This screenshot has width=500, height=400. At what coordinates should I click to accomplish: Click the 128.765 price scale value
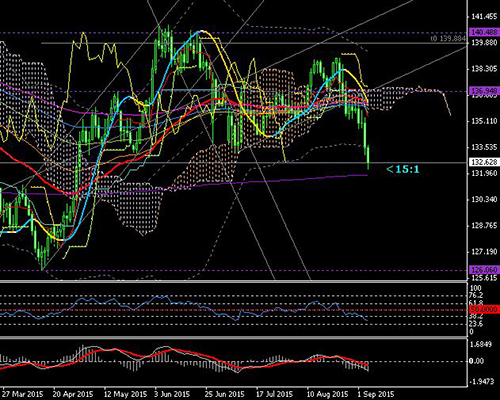tap(484, 226)
